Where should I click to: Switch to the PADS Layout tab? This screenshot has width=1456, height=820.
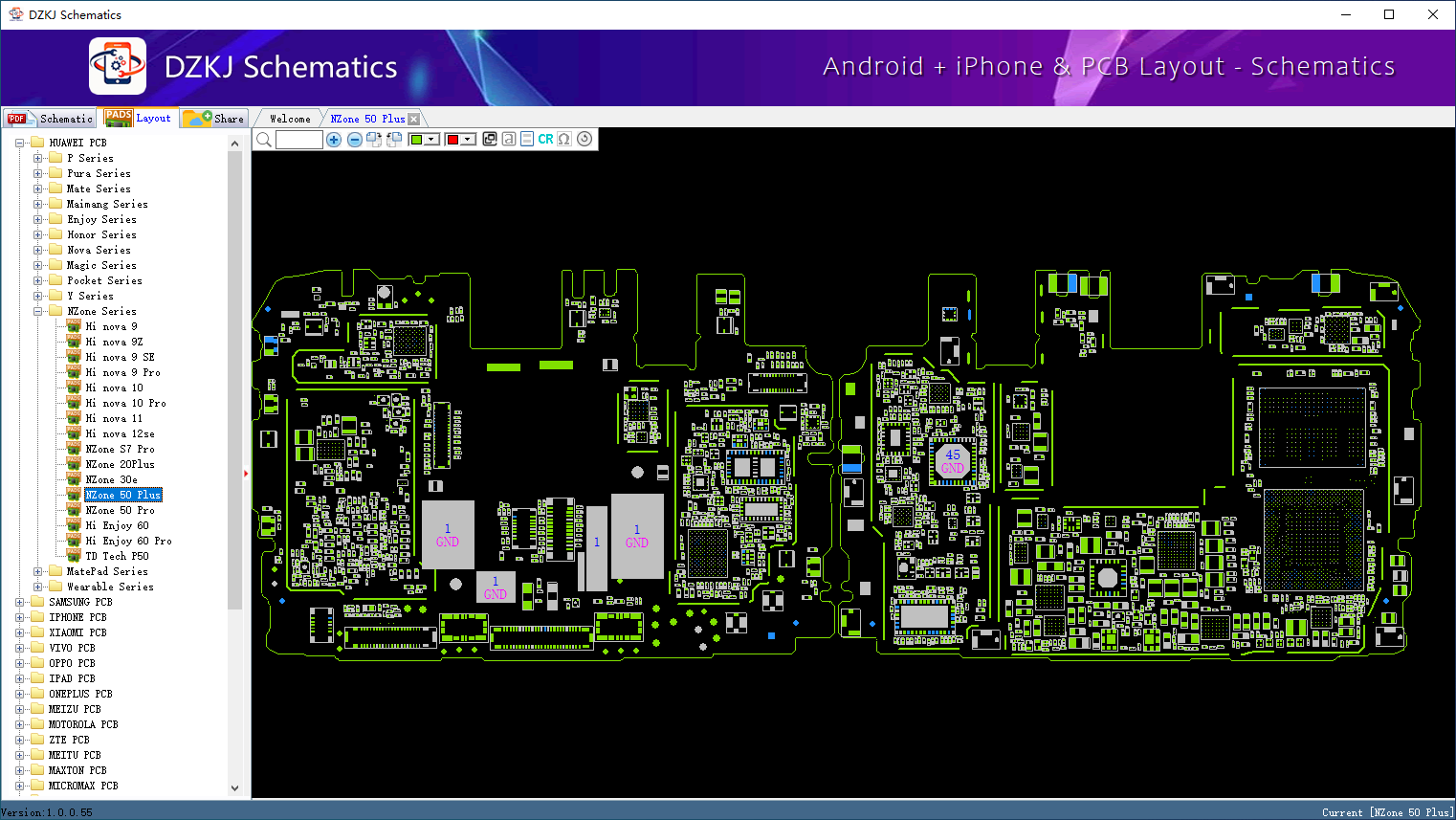pyautogui.click(x=139, y=118)
